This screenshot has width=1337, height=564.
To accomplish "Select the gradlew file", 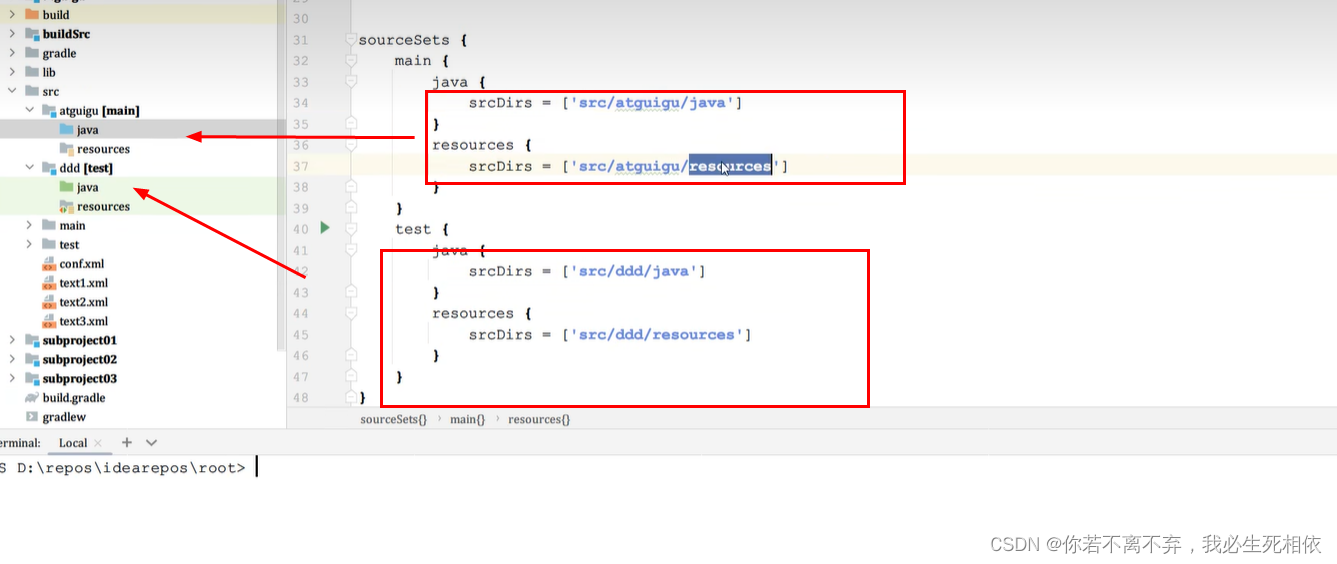I will coord(64,417).
